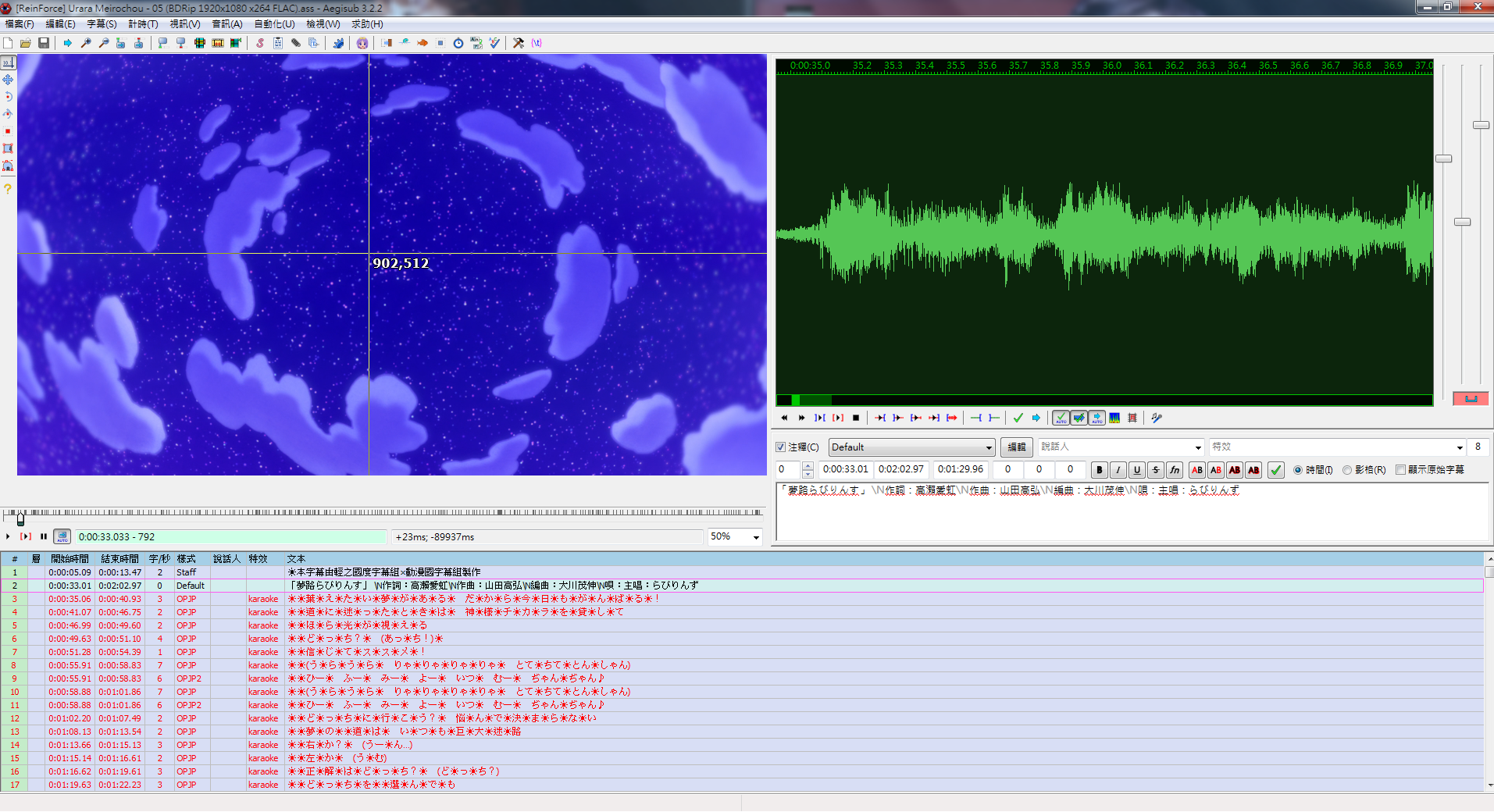The width and height of the screenshot is (1494, 812).
Task: Commit audio changes with green check
Action: (1018, 418)
